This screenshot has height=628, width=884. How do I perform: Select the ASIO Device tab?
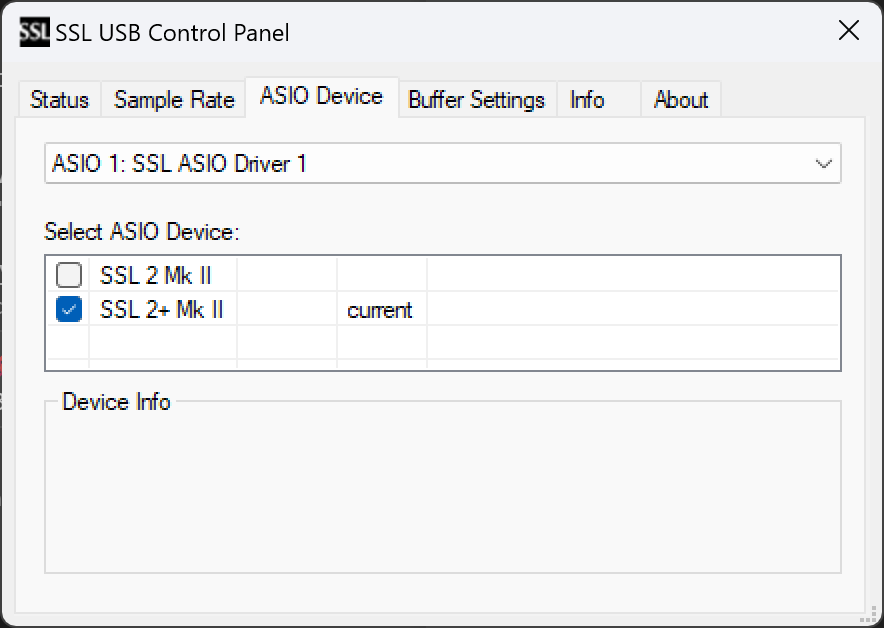pyautogui.click(x=321, y=96)
